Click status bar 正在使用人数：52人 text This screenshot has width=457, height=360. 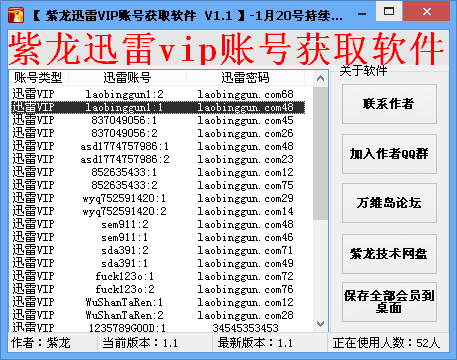point(386,343)
